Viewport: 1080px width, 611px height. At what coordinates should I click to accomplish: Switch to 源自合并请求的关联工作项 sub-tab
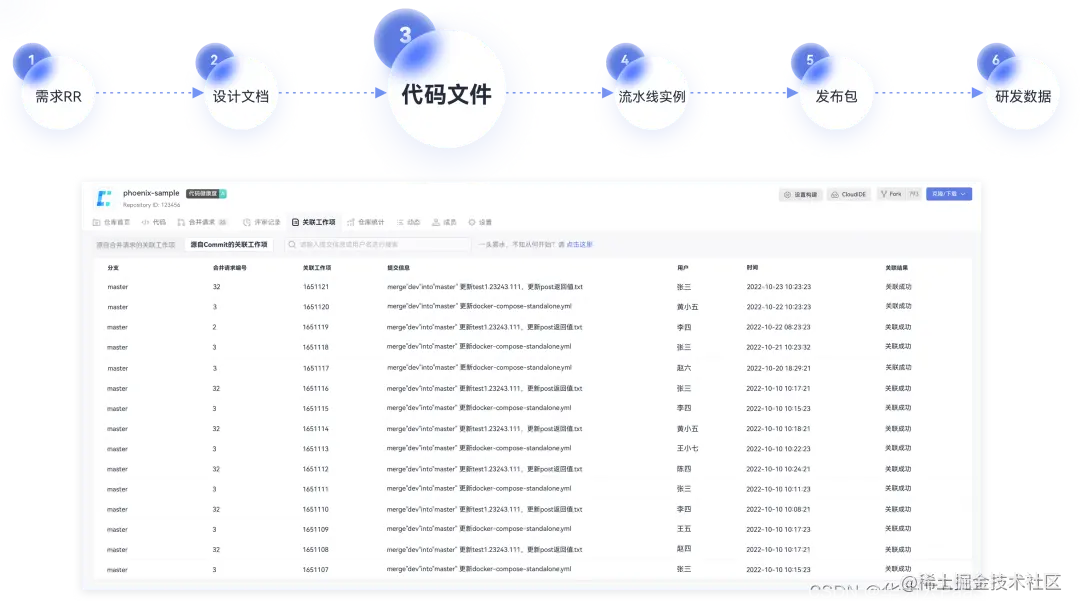(x=136, y=245)
